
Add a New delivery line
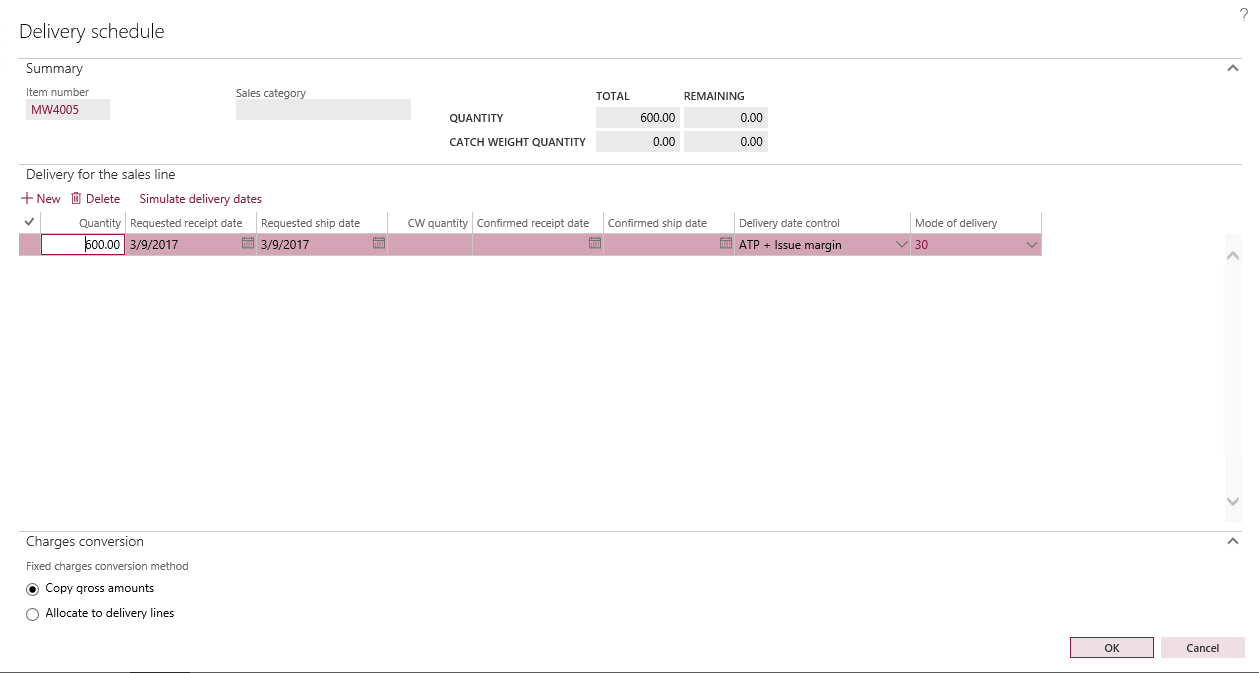pos(41,199)
